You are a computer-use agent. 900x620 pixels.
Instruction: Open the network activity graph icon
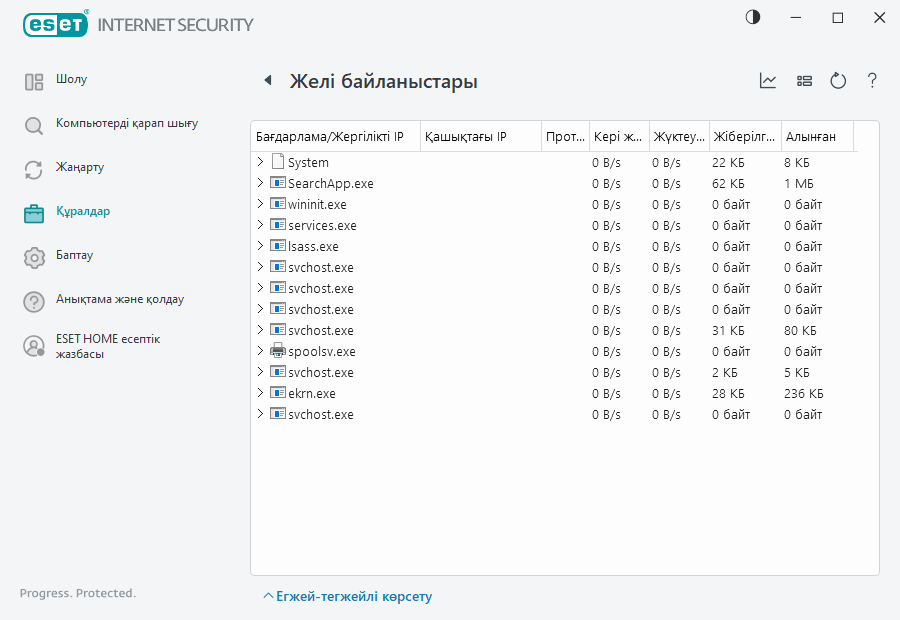coord(768,81)
